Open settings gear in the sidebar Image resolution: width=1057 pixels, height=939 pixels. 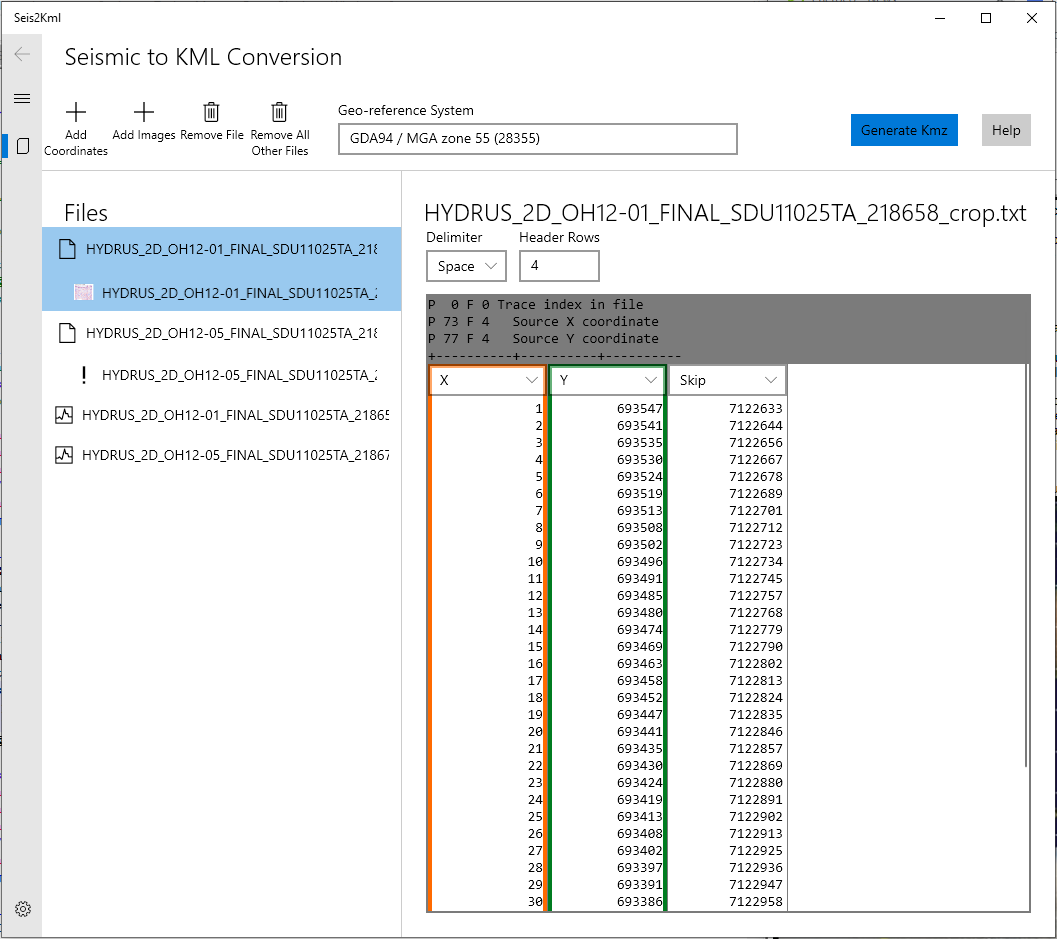(x=23, y=909)
